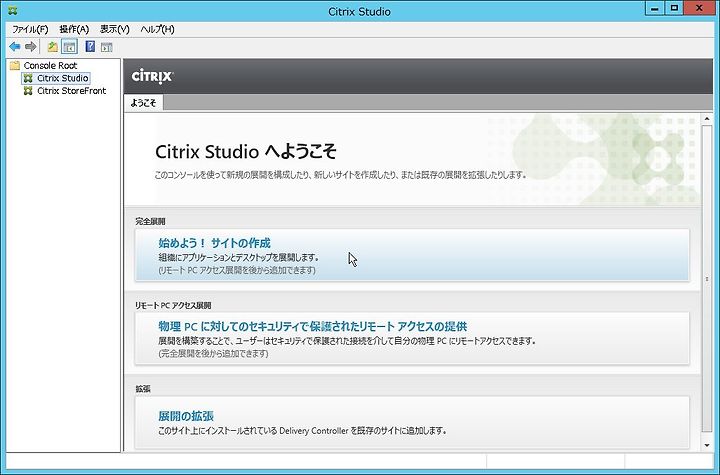
Task: Click Citrix Studio へようこそ heading
Action: click(x=246, y=152)
